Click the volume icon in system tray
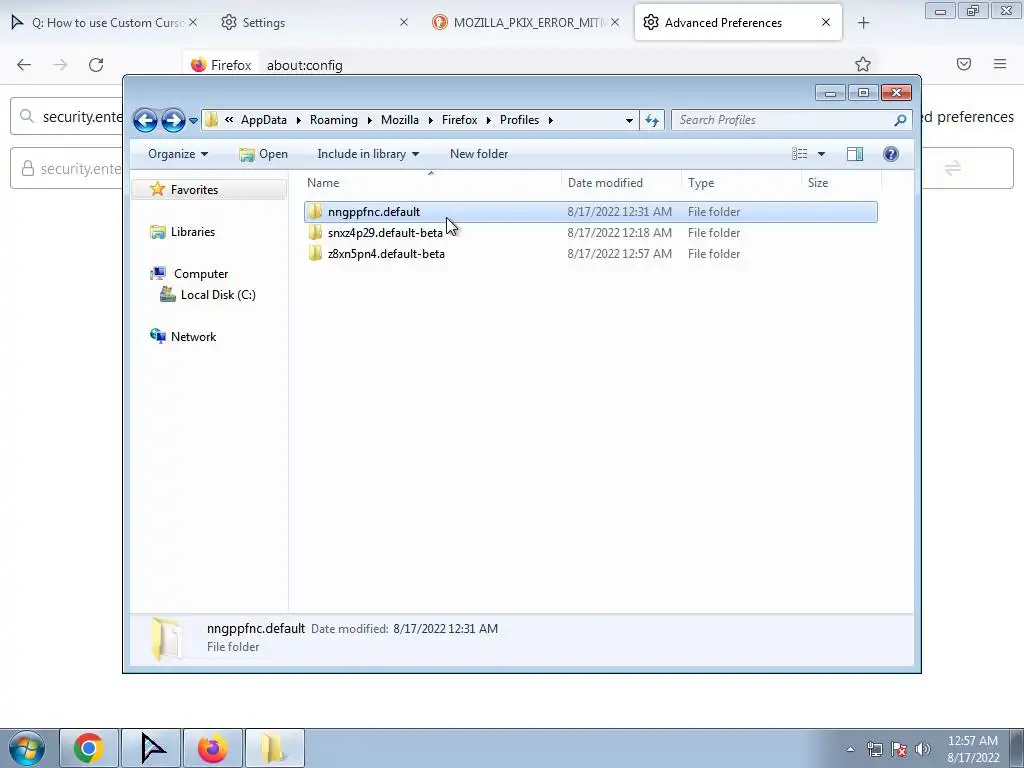Image resolution: width=1024 pixels, height=768 pixels. [x=923, y=749]
